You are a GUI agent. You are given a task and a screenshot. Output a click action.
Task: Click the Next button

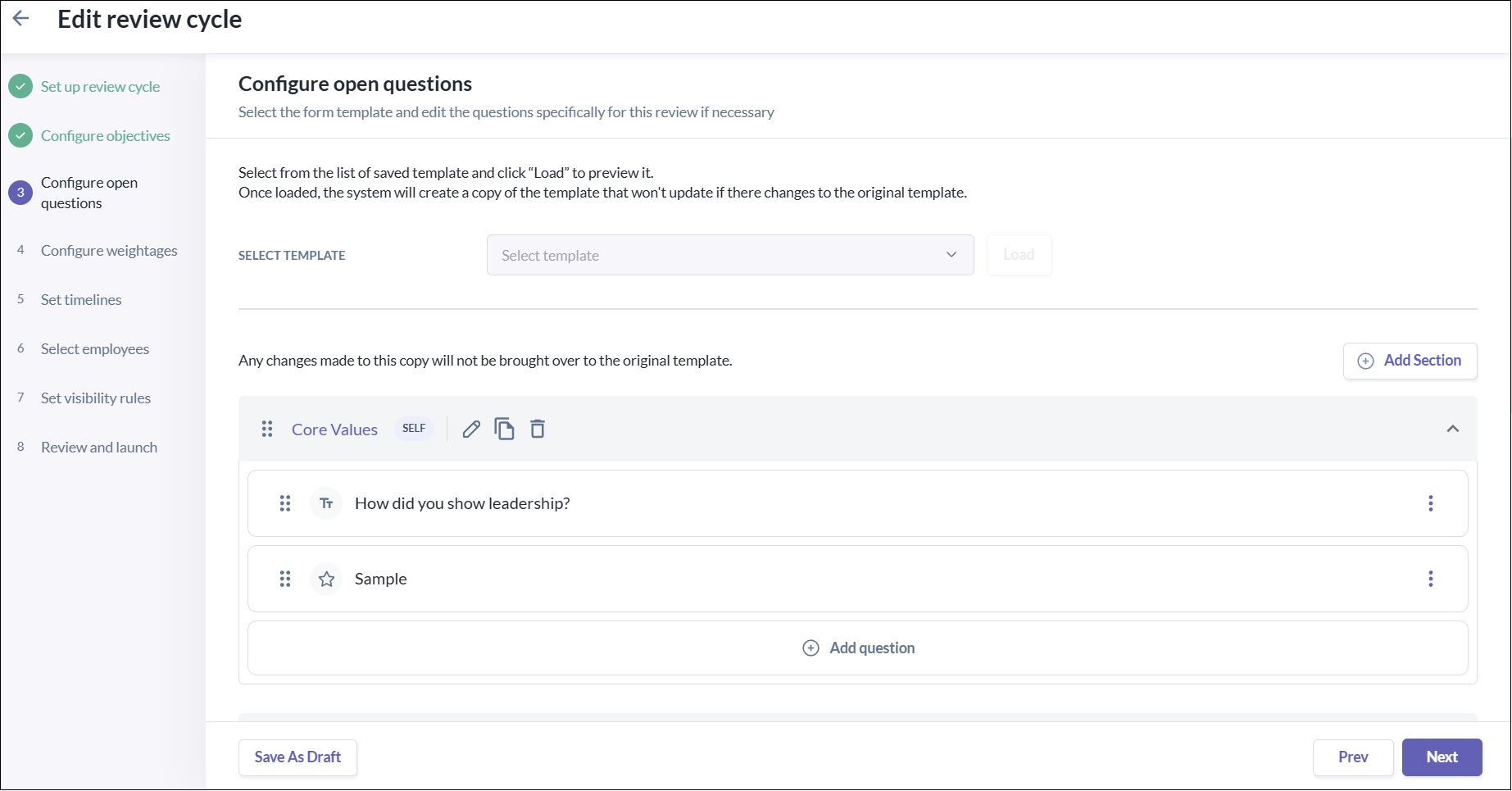click(x=1442, y=757)
